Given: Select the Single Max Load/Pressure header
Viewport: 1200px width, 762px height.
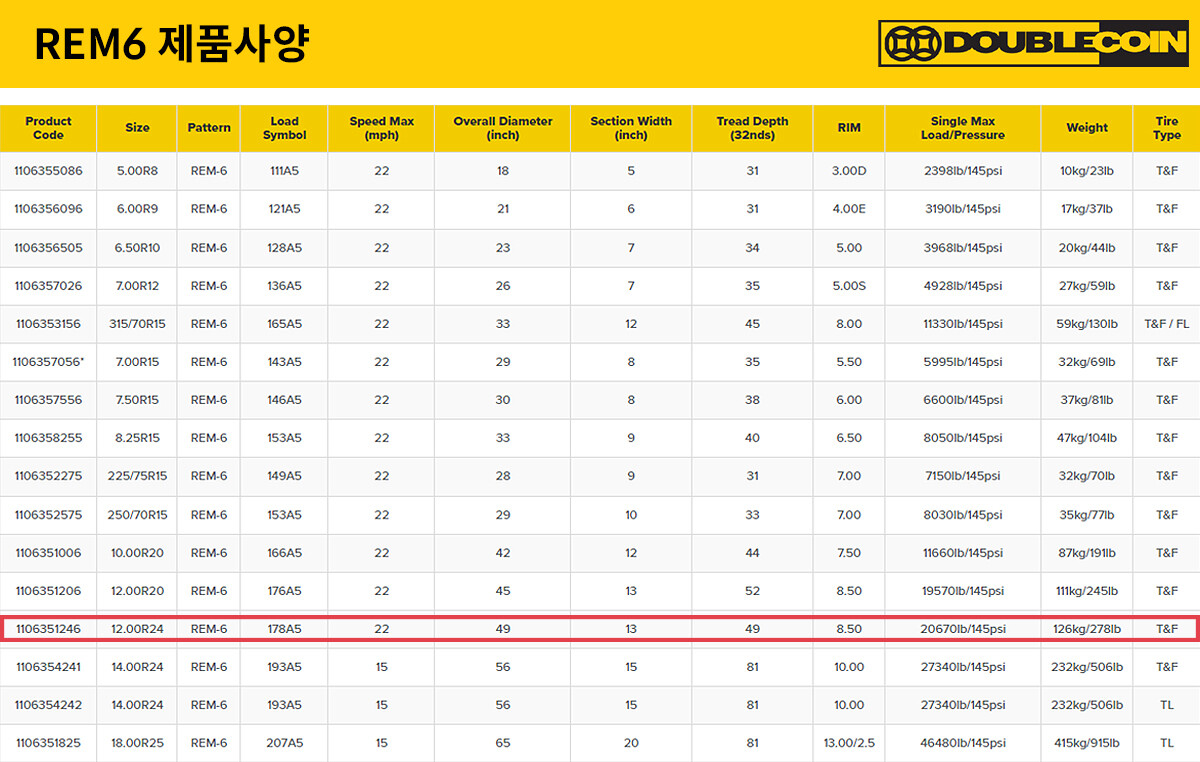Looking at the screenshot, I should pyautogui.click(x=962, y=128).
